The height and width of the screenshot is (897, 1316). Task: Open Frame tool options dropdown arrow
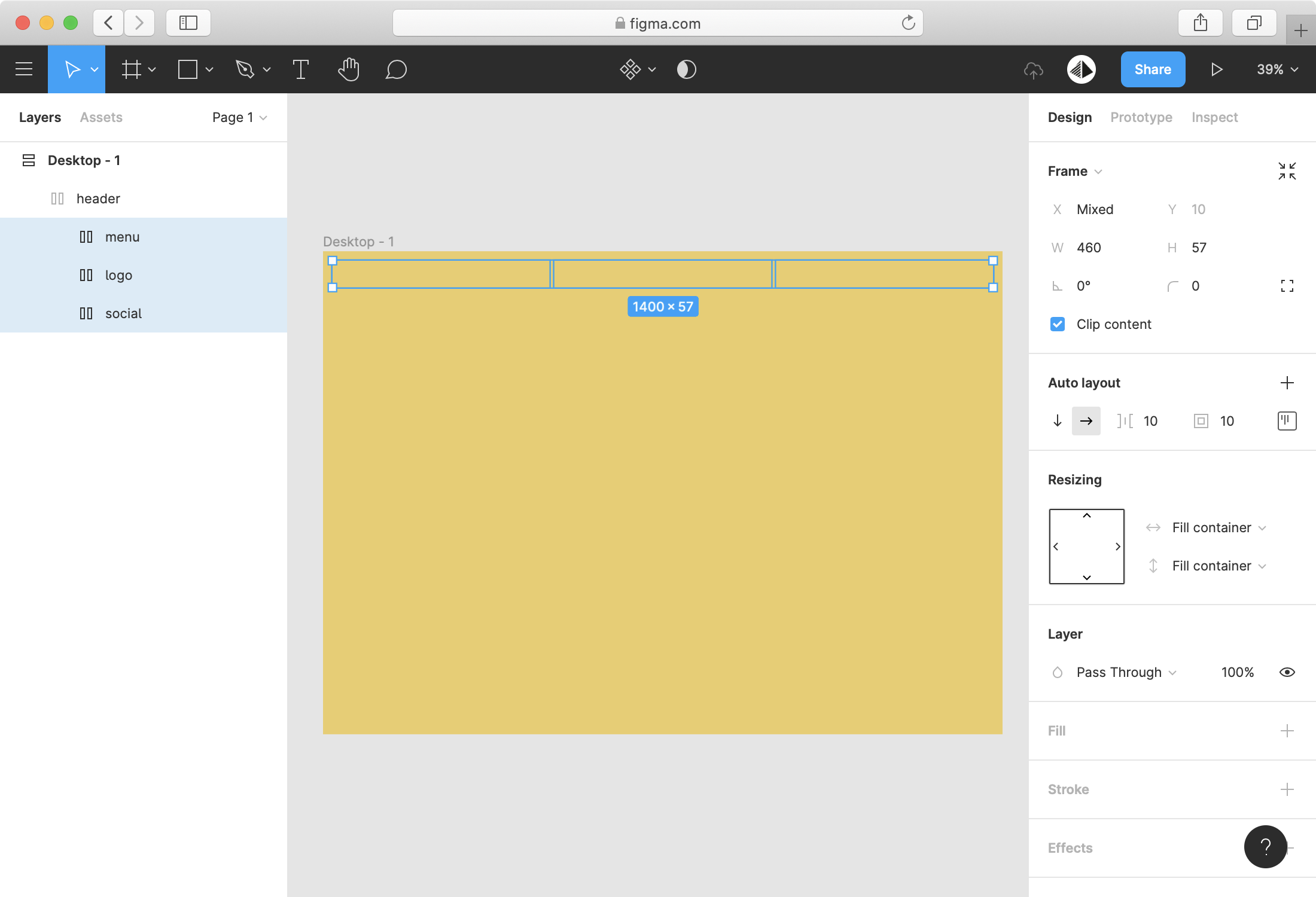[x=152, y=70]
